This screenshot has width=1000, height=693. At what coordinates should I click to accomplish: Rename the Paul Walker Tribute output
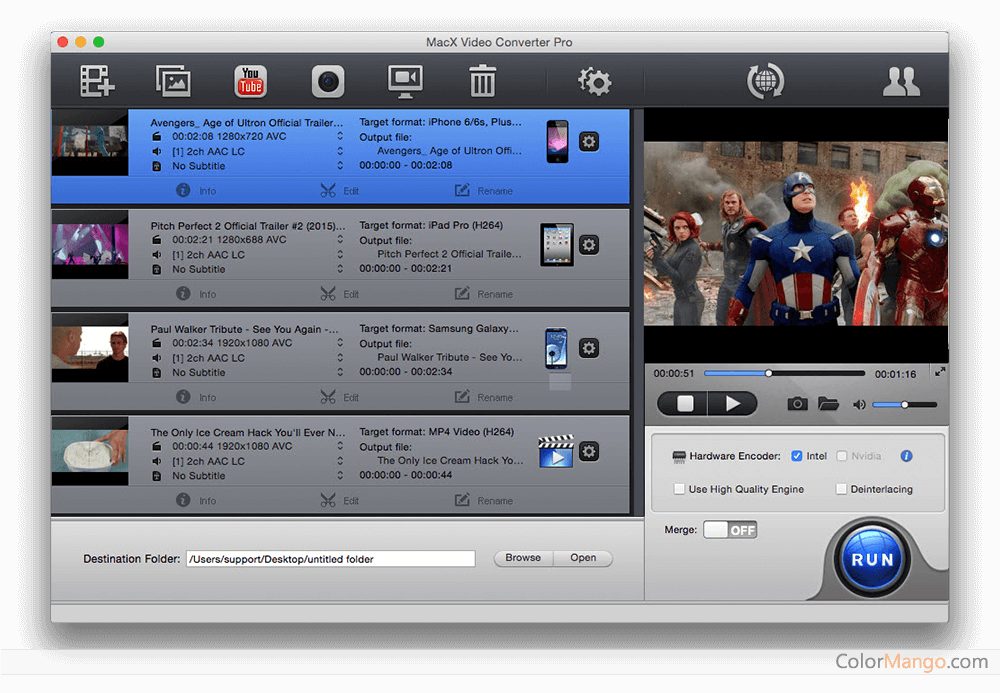pyautogui.click(x=483, y=397)
